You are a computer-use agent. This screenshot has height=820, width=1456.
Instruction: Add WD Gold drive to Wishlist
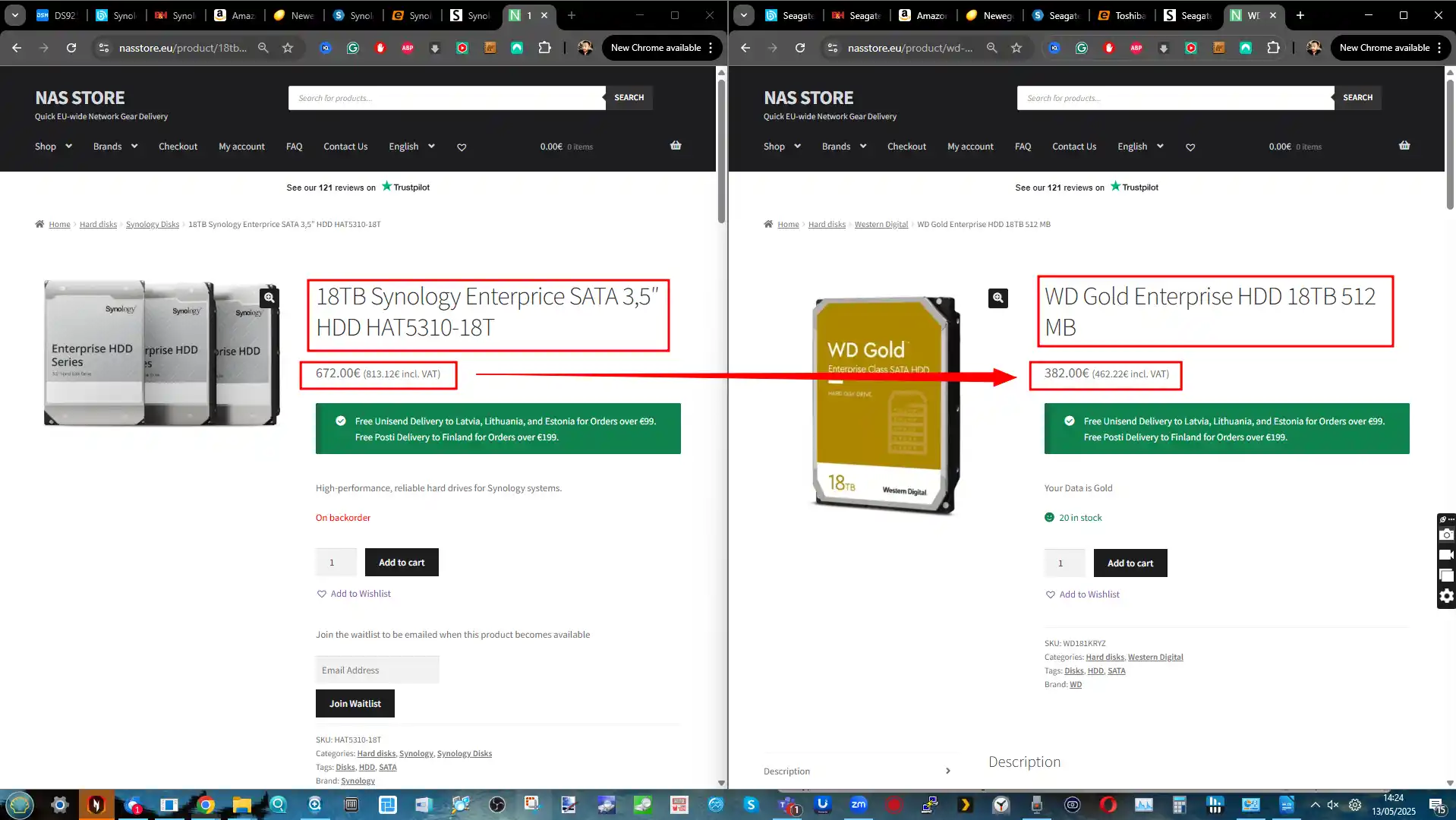pyautogui.click(x=1083, y=594)
